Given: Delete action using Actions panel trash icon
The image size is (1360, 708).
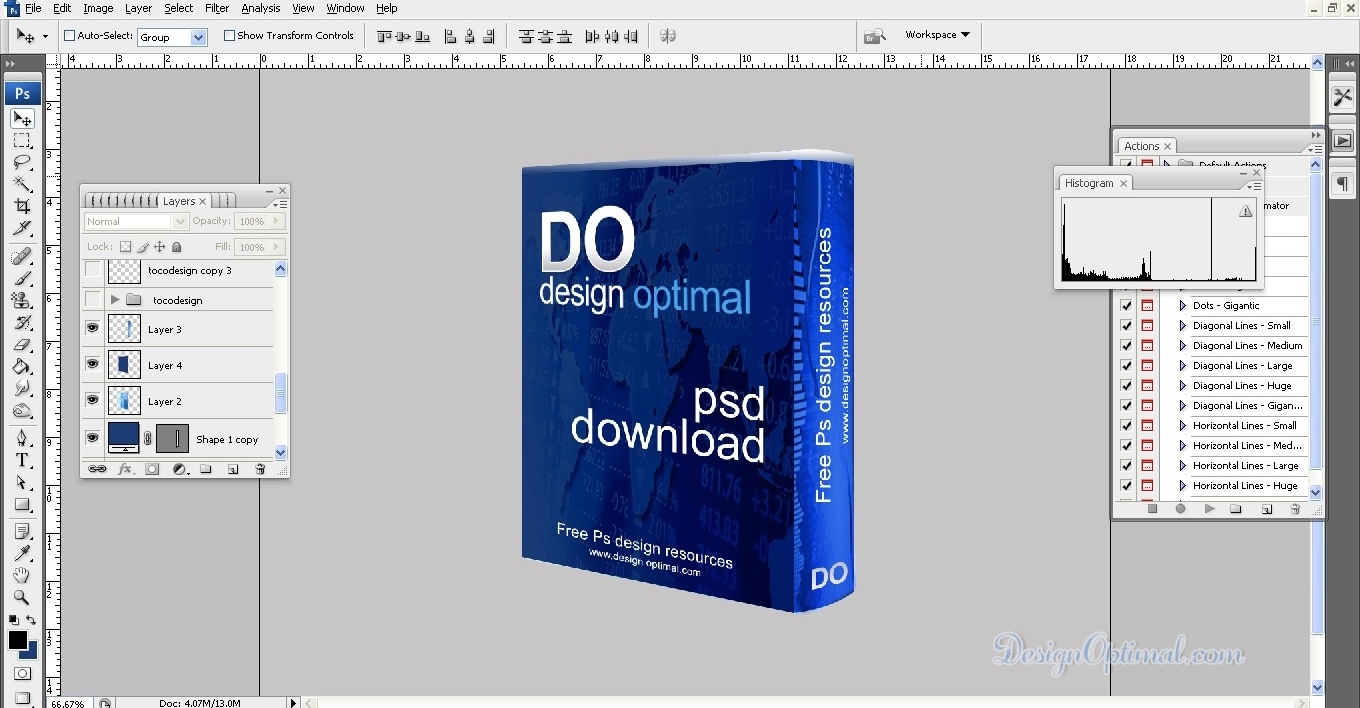Looking at the screenshot, I should tap(1295, 509).
